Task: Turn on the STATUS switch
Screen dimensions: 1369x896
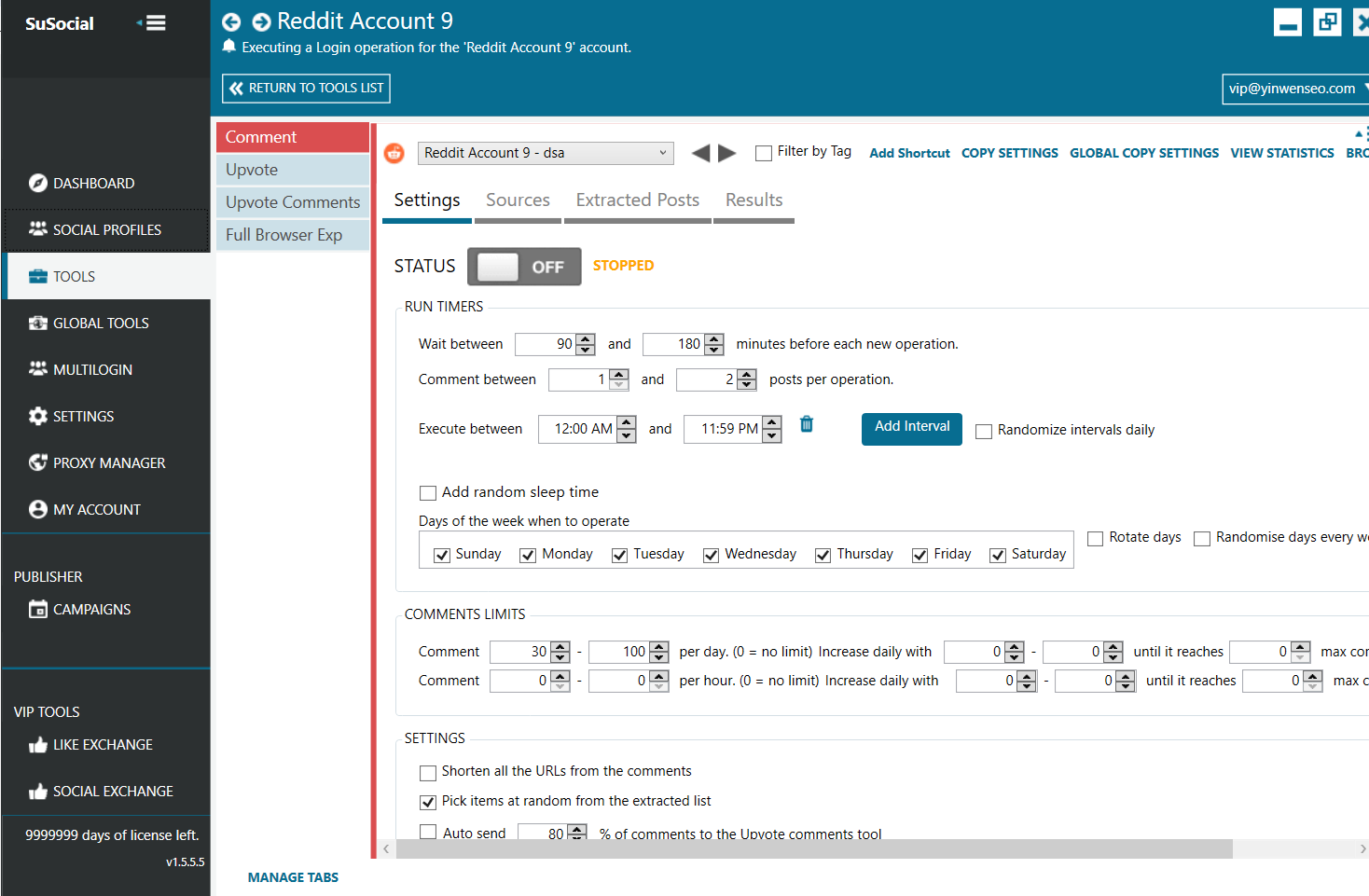Action: coord(524,267)
